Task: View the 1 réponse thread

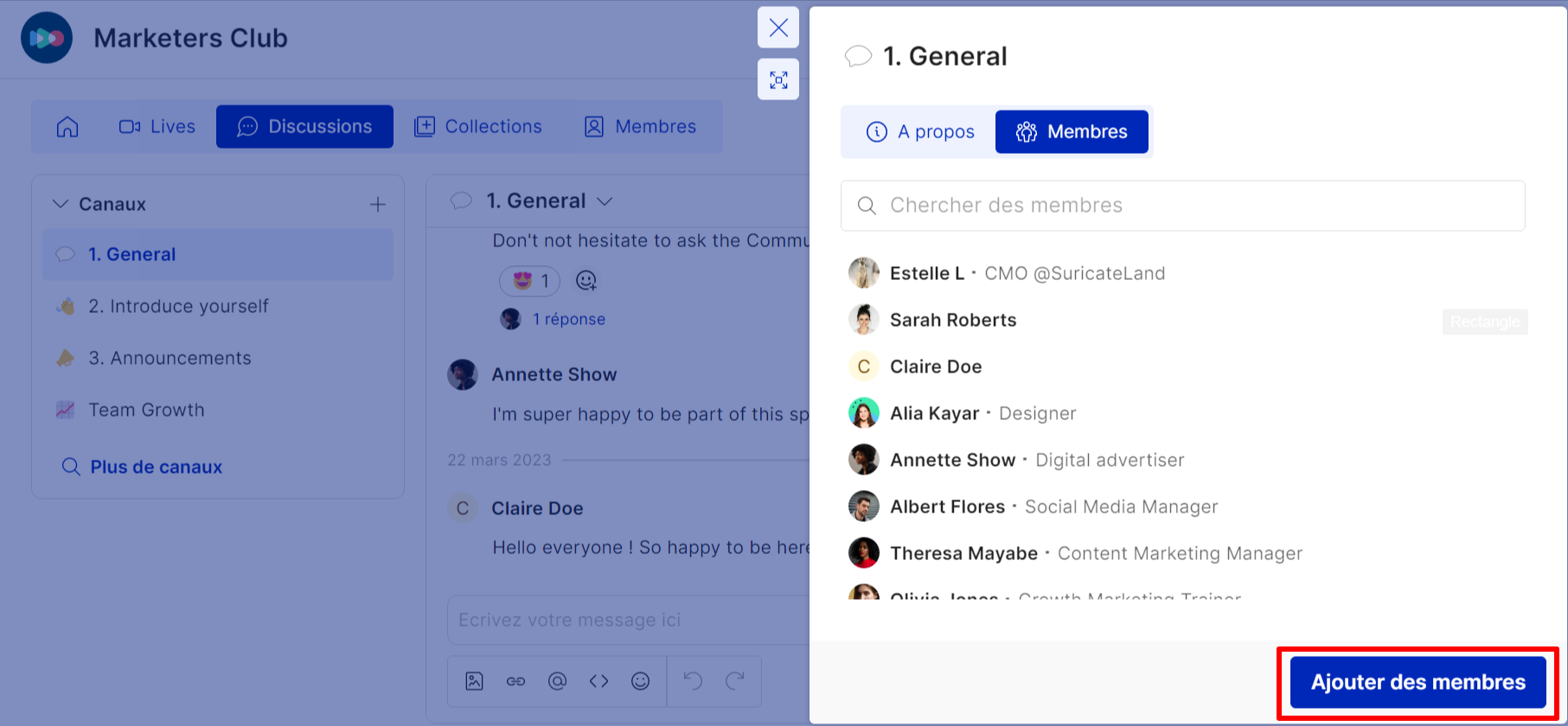Action: (x=568, y=320)
